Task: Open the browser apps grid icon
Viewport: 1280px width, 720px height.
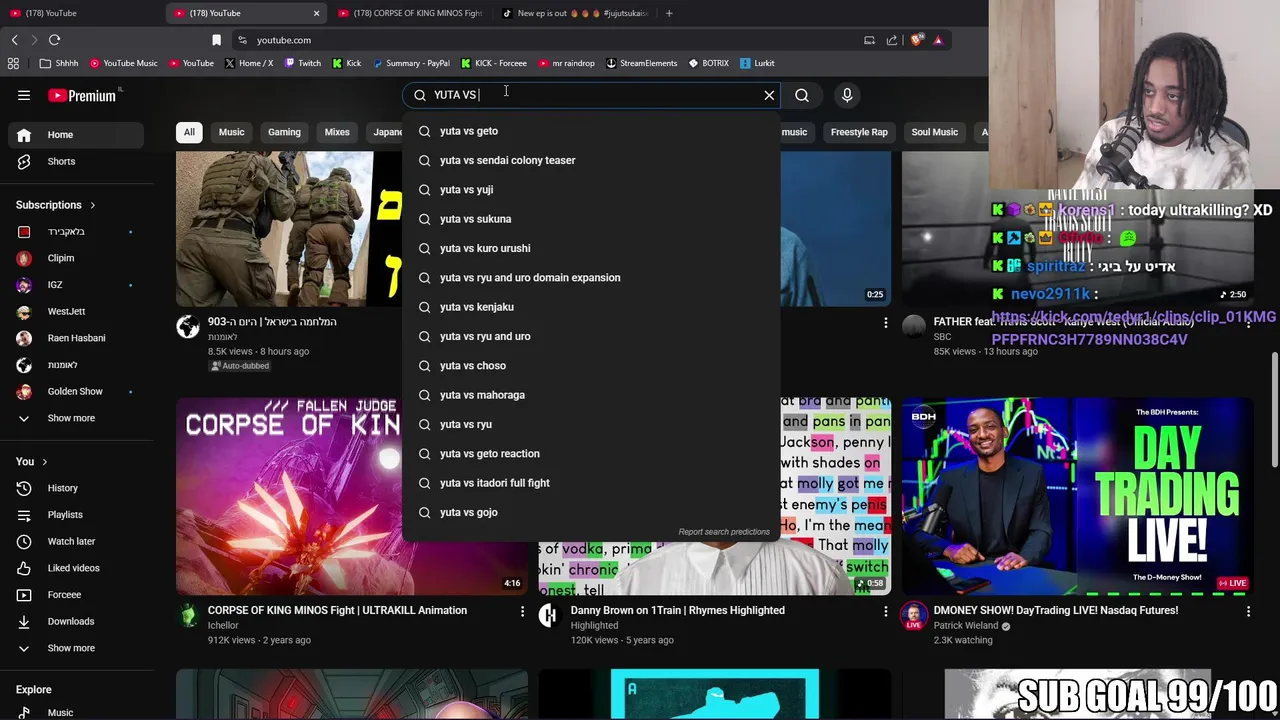Action: coord(13,63)
